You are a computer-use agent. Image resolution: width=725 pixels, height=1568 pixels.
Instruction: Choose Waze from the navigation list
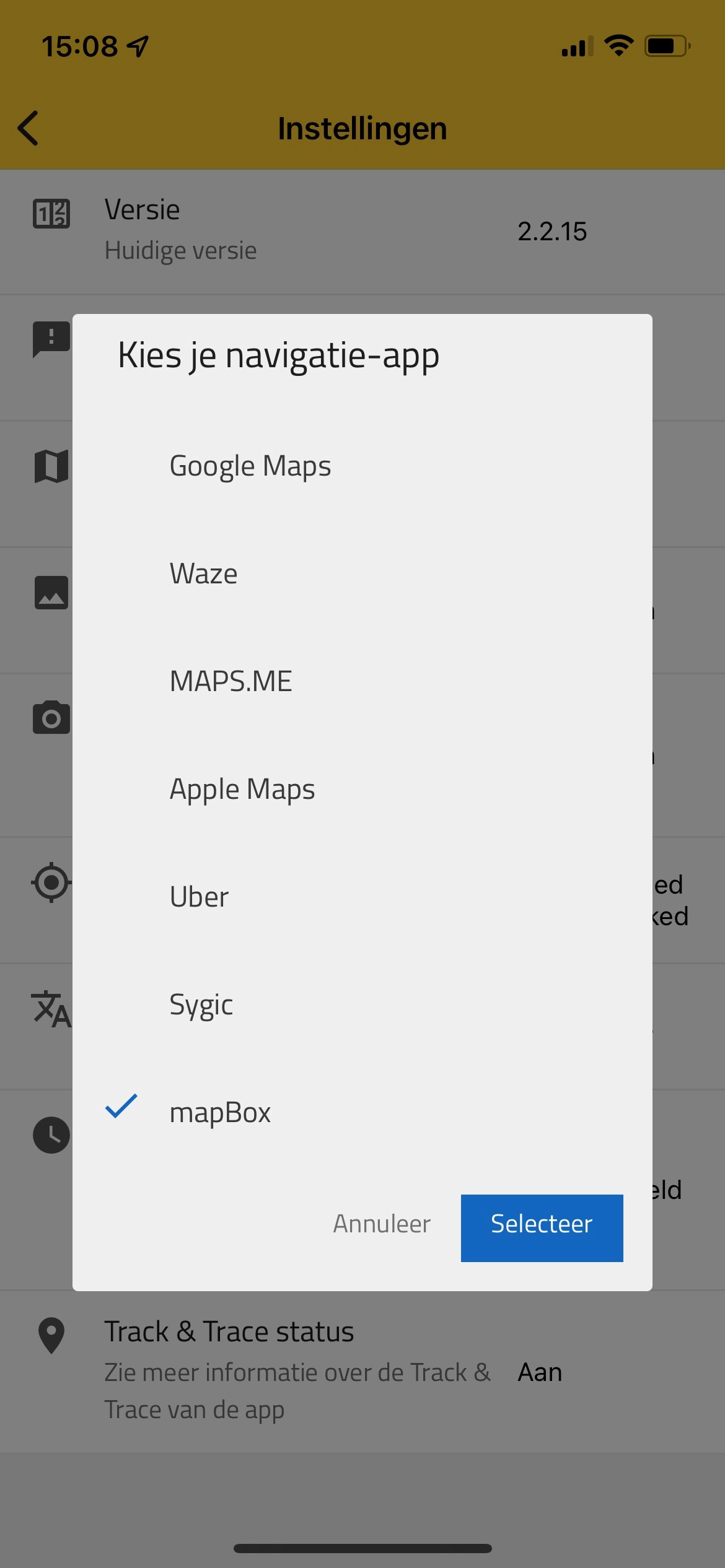pyautogui.click(x=362, y=574)
